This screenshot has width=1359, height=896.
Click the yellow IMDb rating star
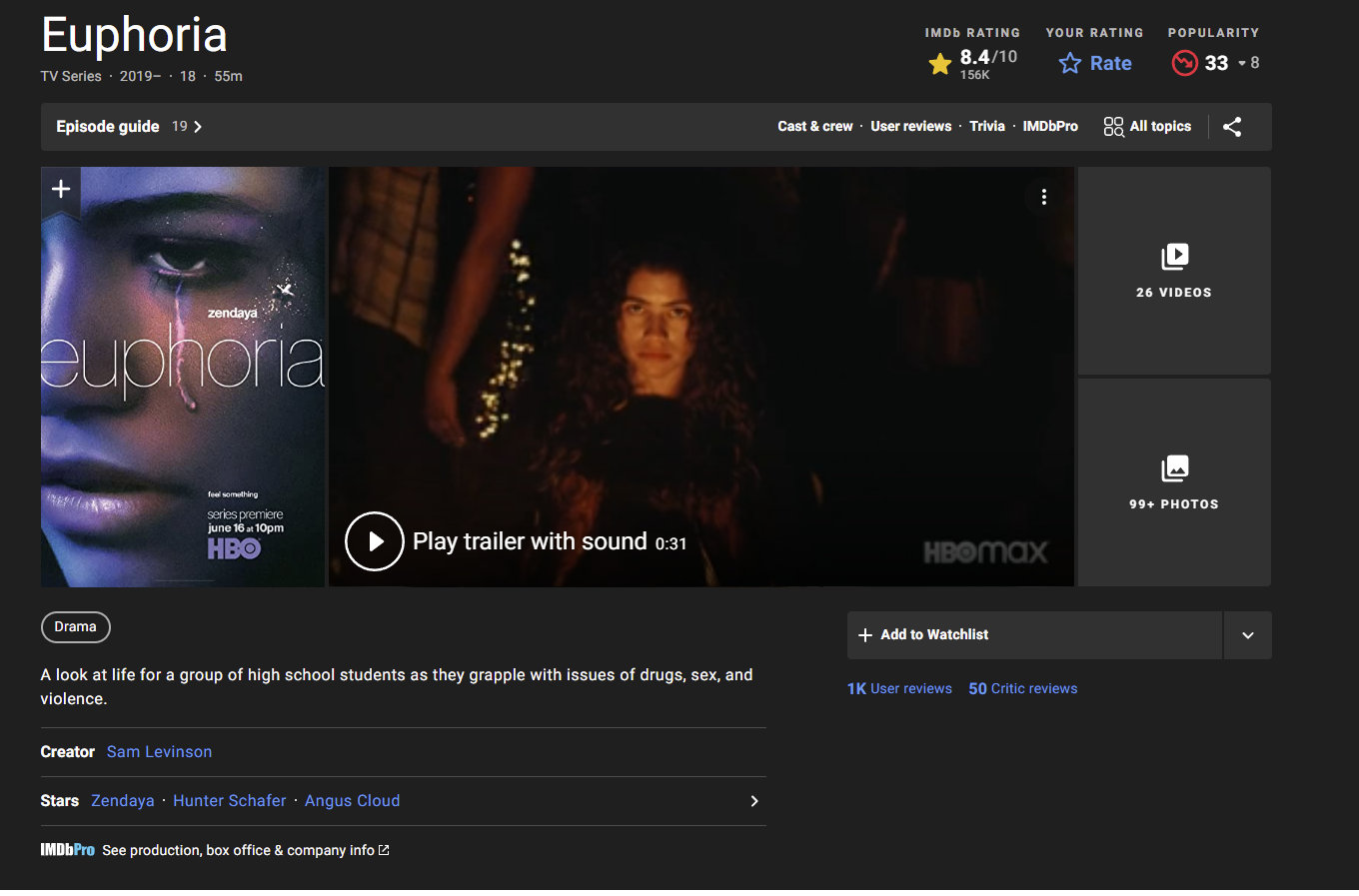(x=940, y=64)
